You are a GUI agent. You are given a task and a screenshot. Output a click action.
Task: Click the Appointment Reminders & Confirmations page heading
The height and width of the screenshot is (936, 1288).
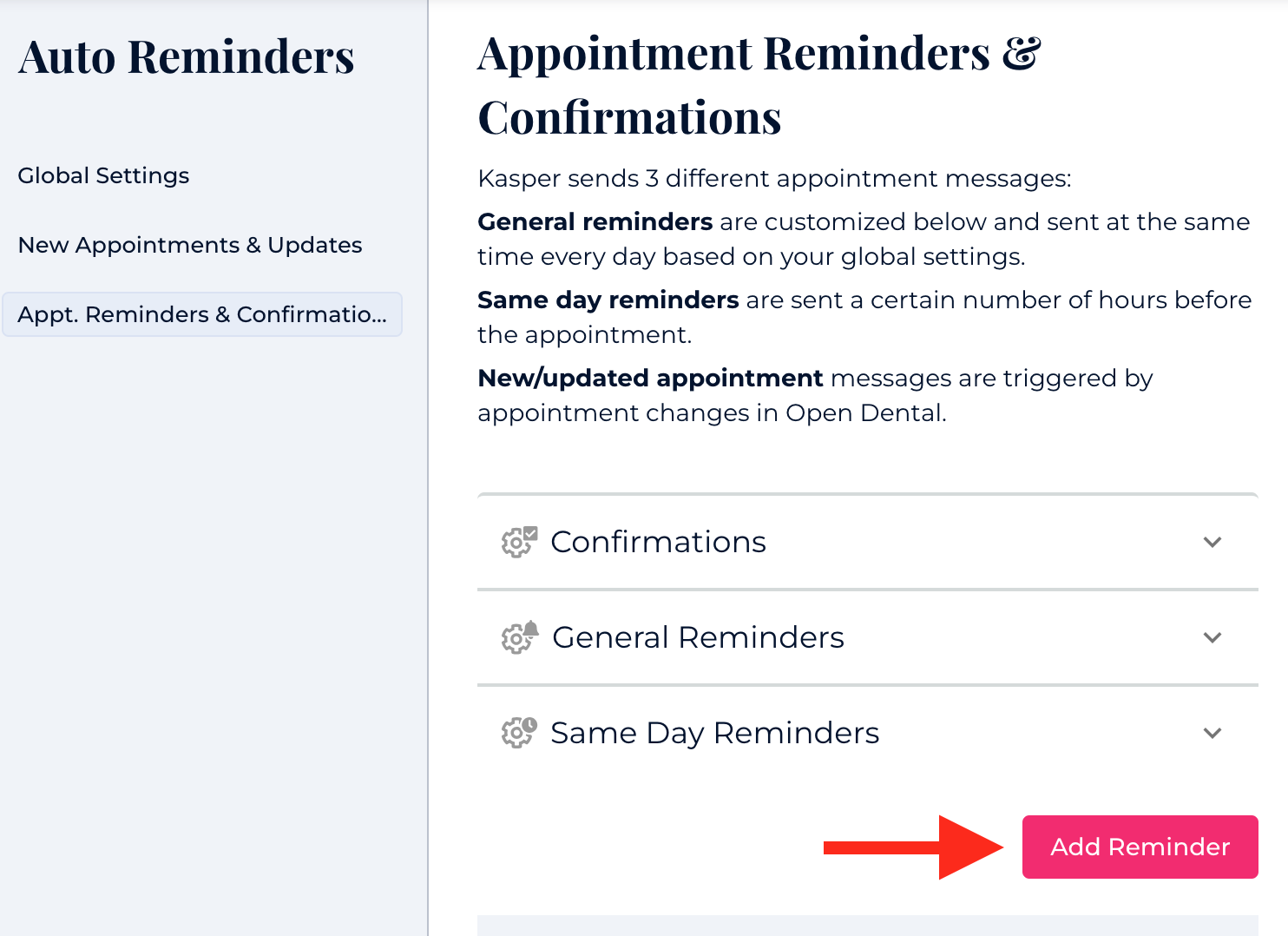click(759, 85)
